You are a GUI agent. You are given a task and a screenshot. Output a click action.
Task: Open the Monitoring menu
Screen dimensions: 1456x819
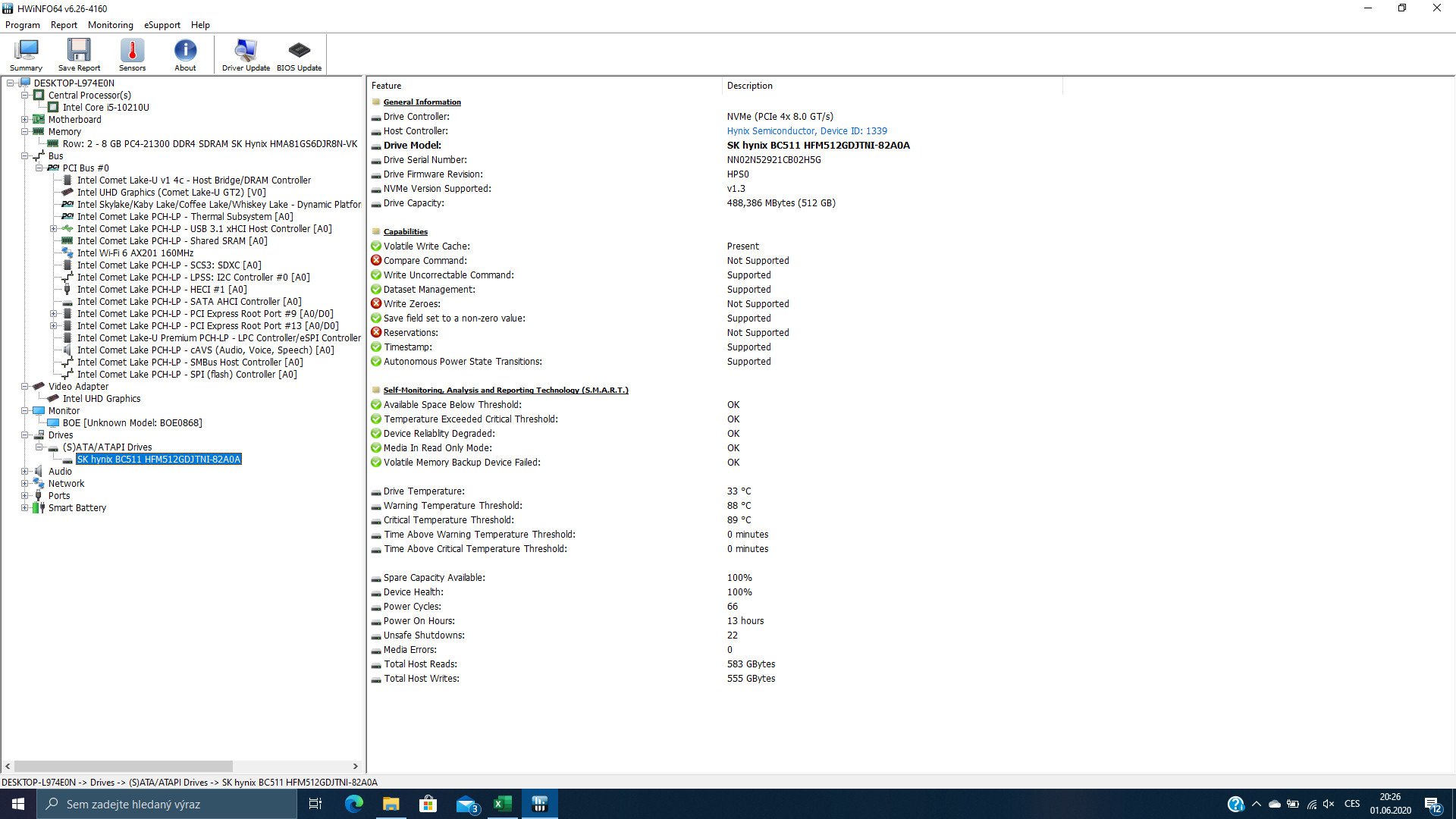click(110, 25)
